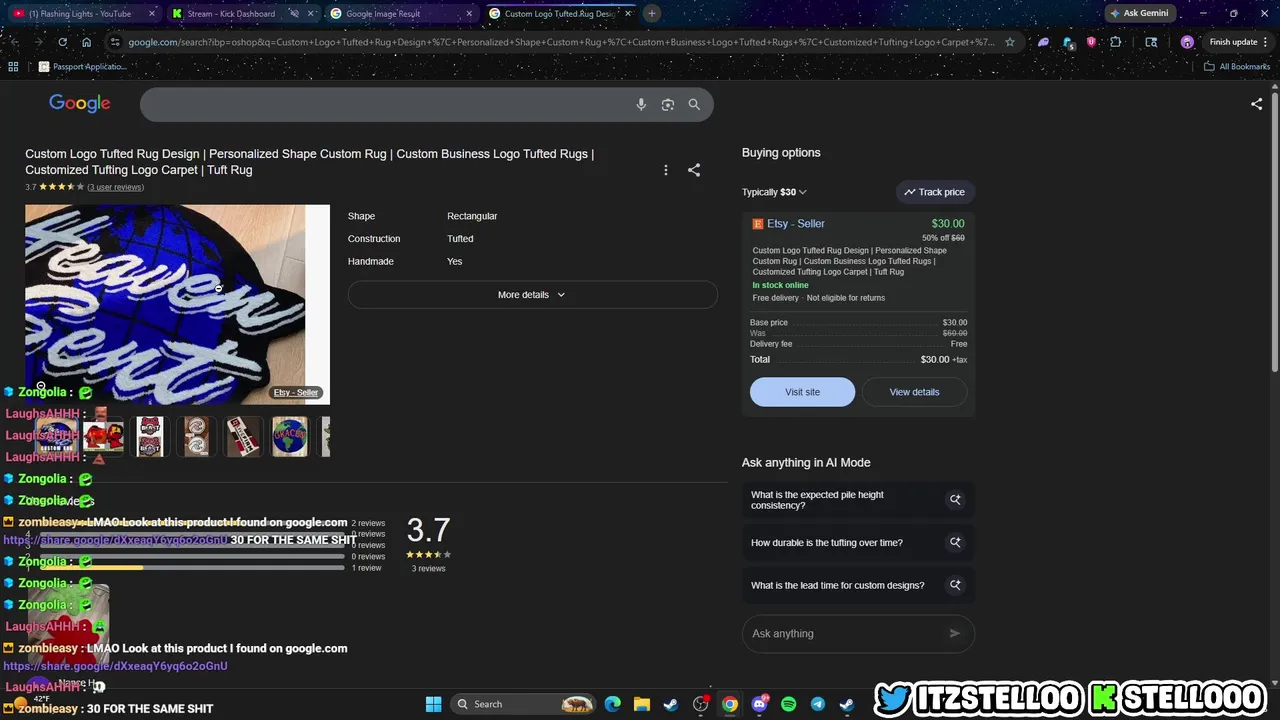Switch to Stream Kick Dashboard tab
1280x720 pixels.
[x=243, y=14]
